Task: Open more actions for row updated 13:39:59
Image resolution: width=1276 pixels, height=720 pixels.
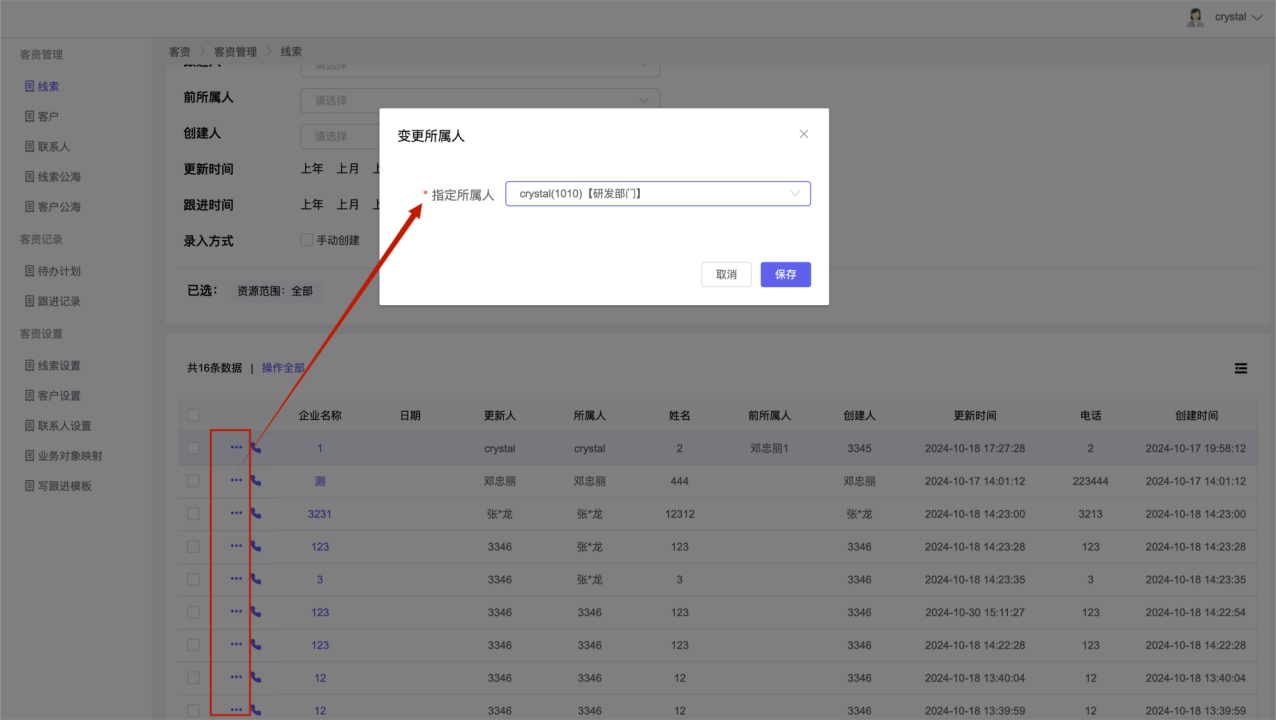Action: point(236,710)
